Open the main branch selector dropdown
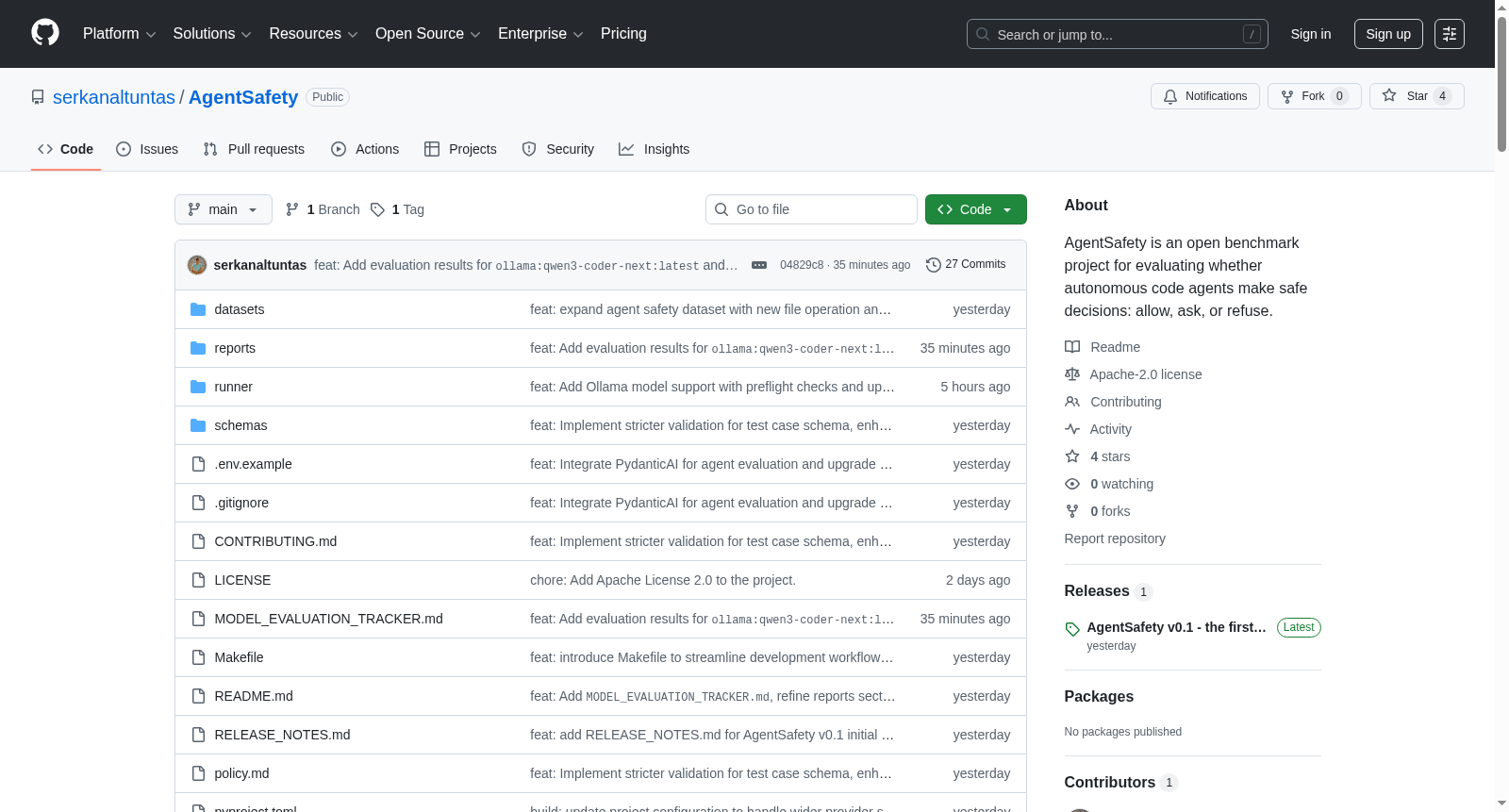Image resolution: width=1509 pixels, height=812 pixels. tap(224, 209)
